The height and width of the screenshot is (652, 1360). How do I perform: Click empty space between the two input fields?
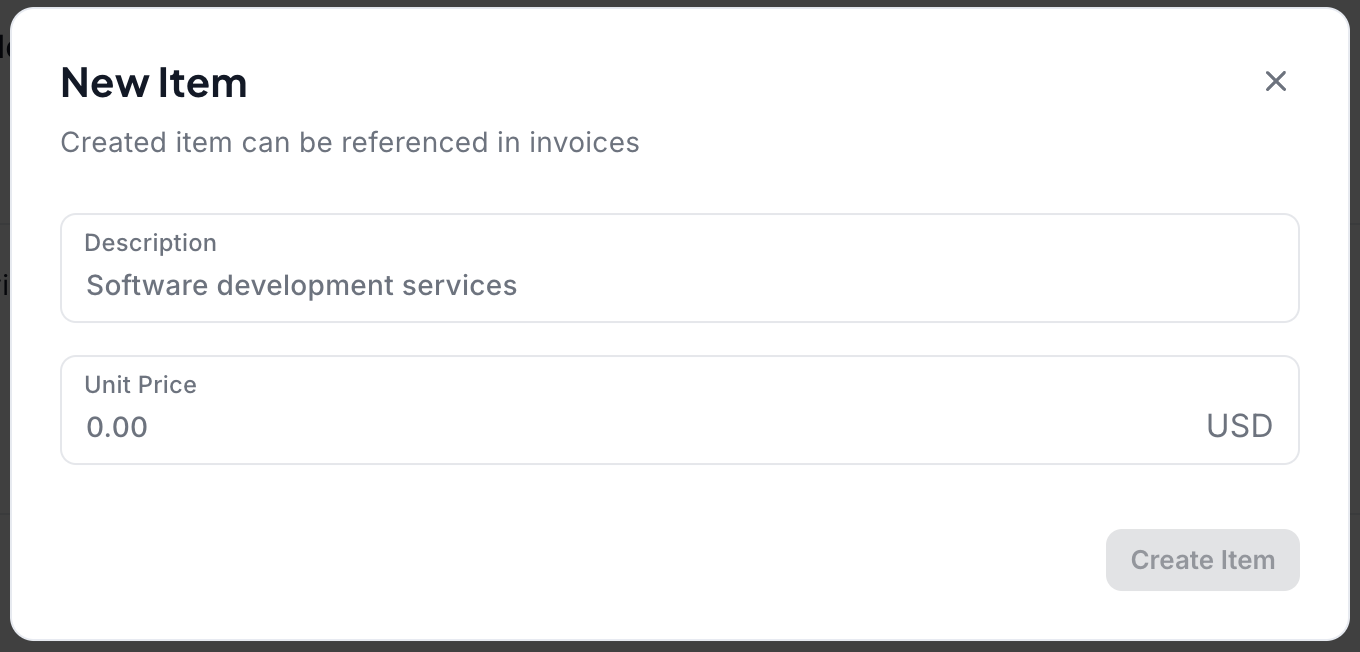tap(680, 339)
